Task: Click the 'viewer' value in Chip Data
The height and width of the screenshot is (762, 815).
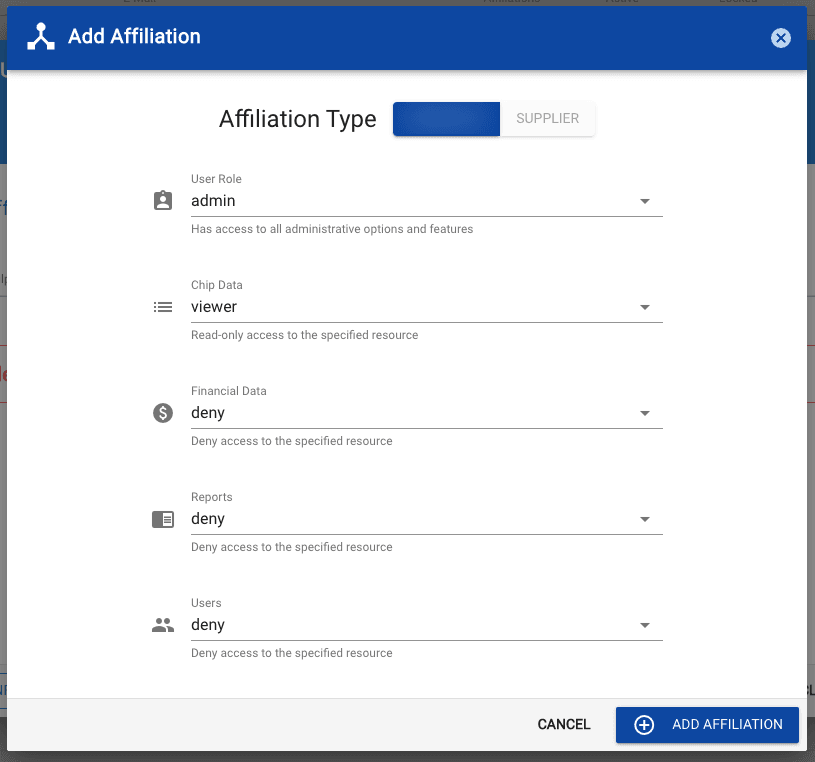Action: 214,307
